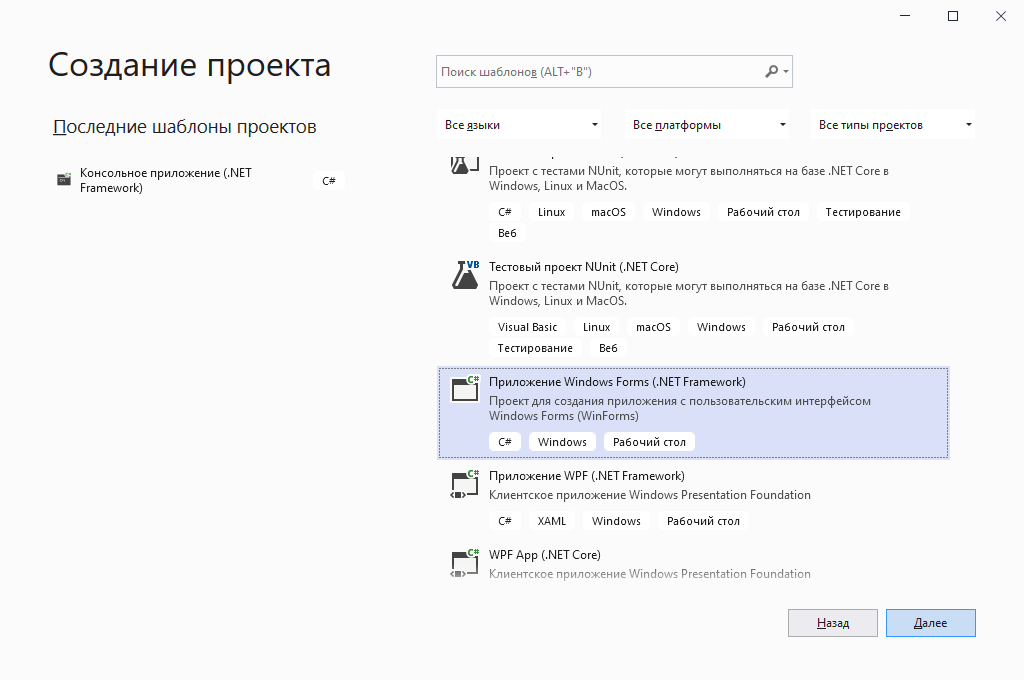
Task: Select 'Тестовый проект NUnit (.NET Core)' Visual Basic template
Action: point(583,267)
